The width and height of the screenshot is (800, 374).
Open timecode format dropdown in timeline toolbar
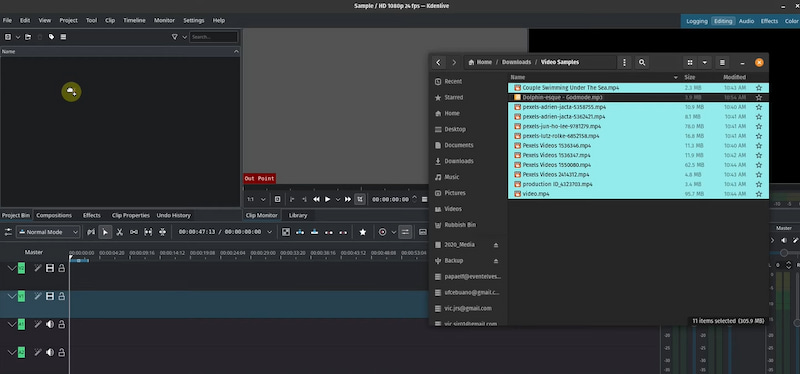270,232
